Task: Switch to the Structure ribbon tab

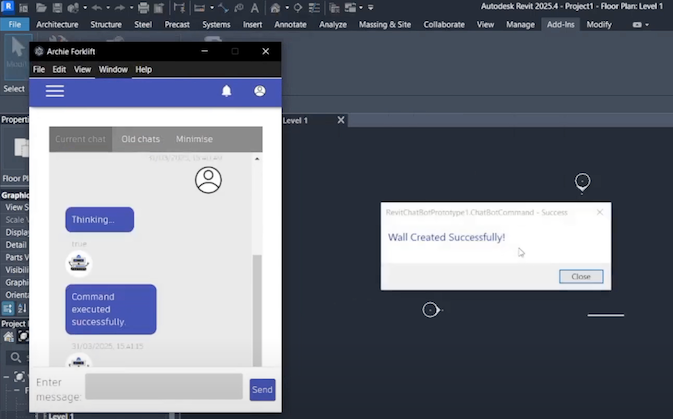Action: (106, 24)
